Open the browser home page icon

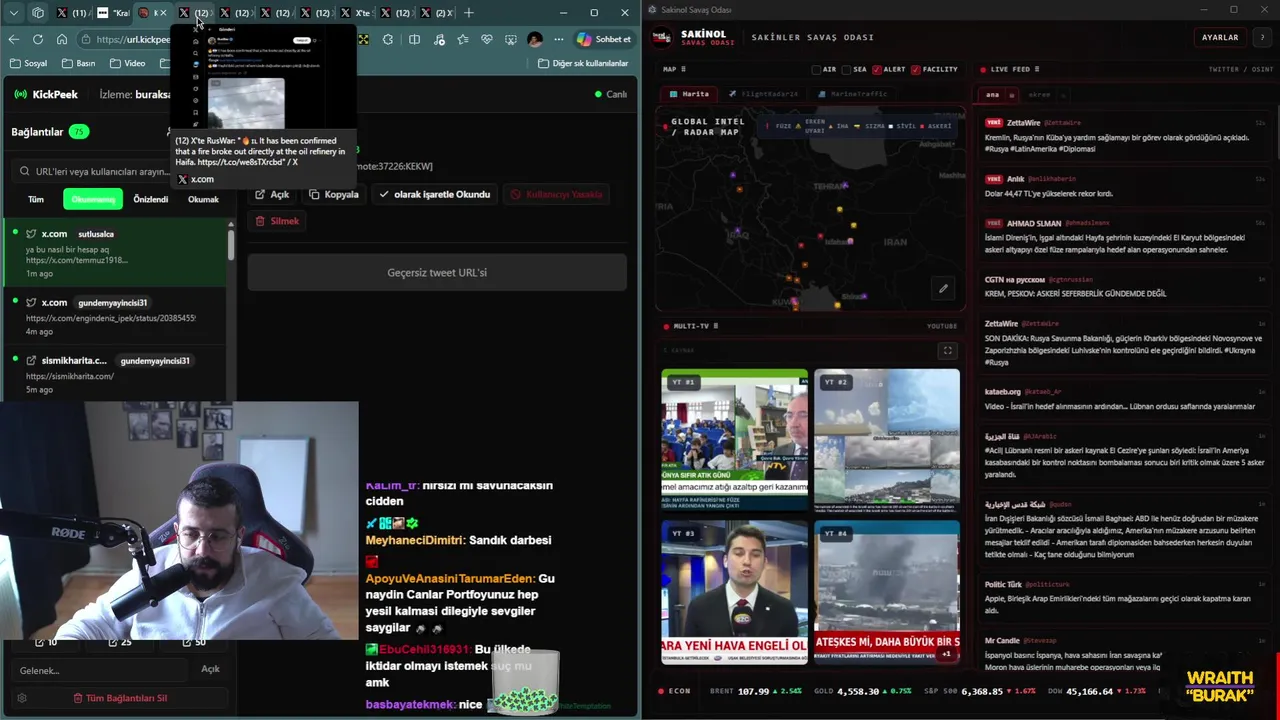coord(62,39)
